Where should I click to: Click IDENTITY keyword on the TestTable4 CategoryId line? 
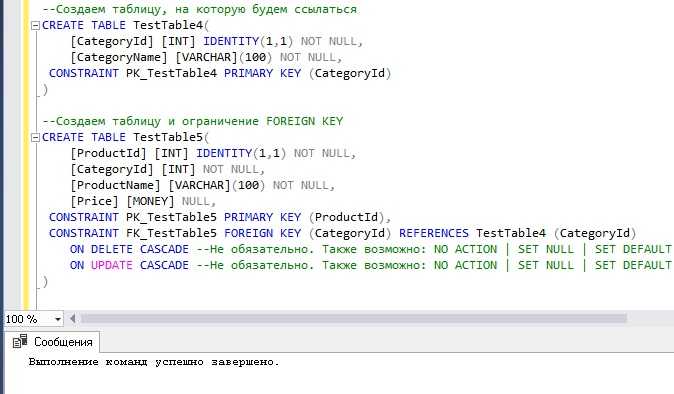pos(231,41)
